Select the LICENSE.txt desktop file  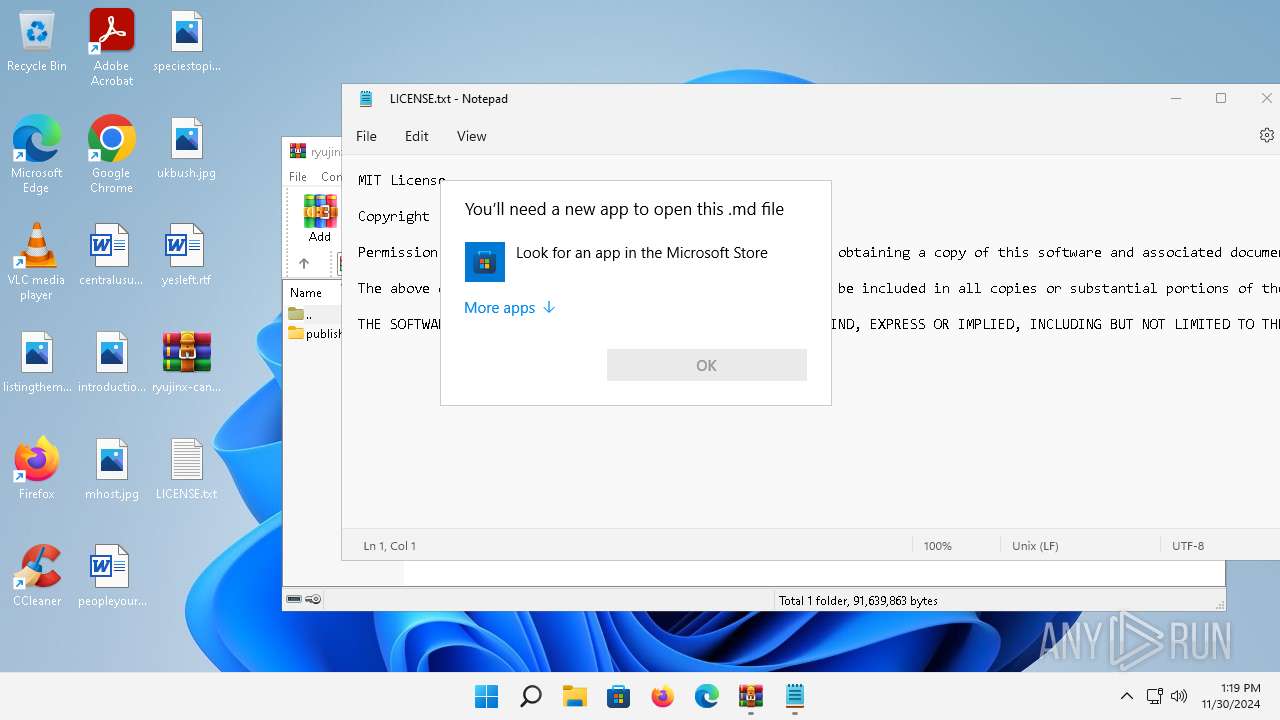click(x=187, y=468)
